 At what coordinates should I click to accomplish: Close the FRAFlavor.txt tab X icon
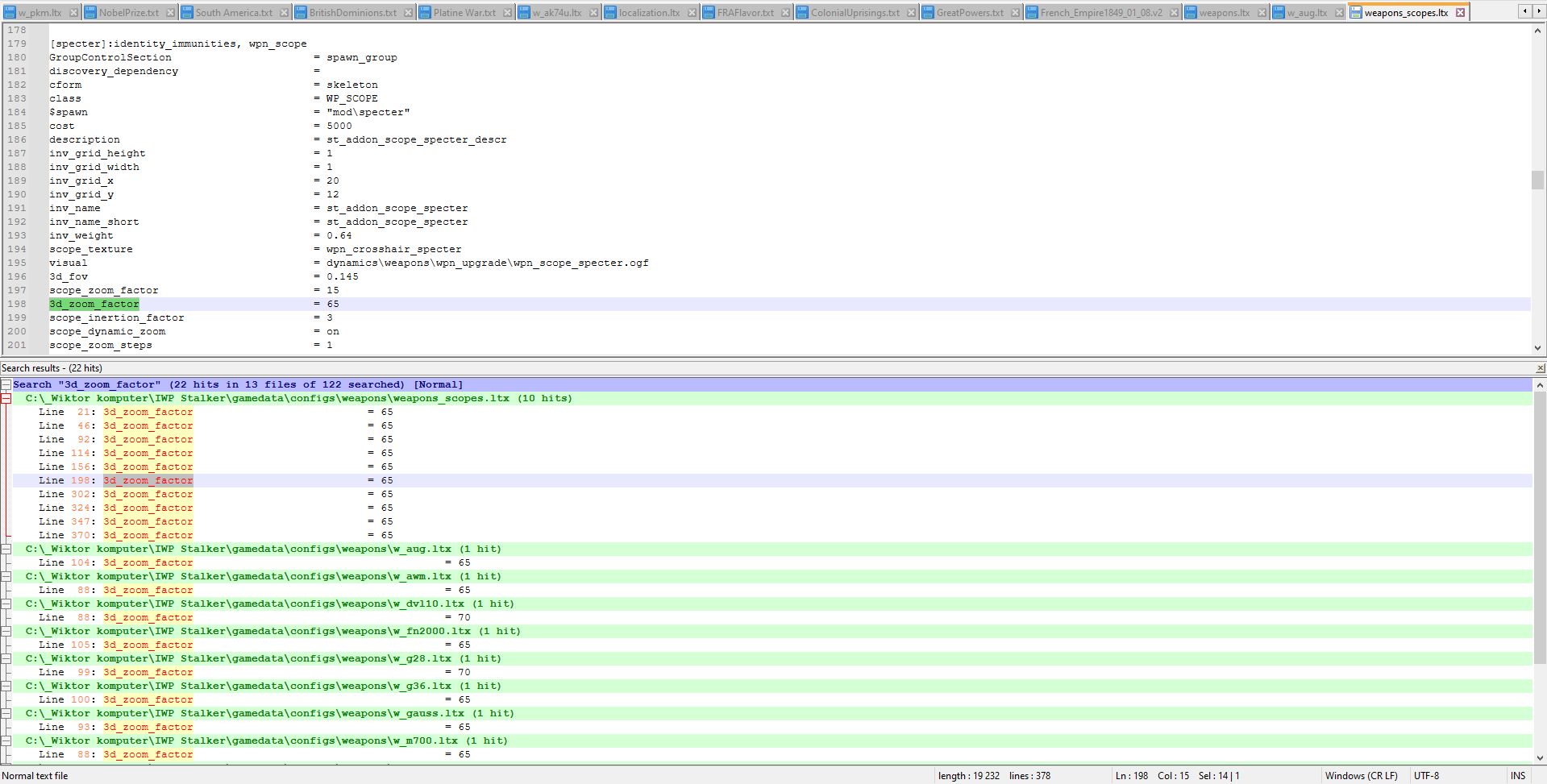coord(786,13)
